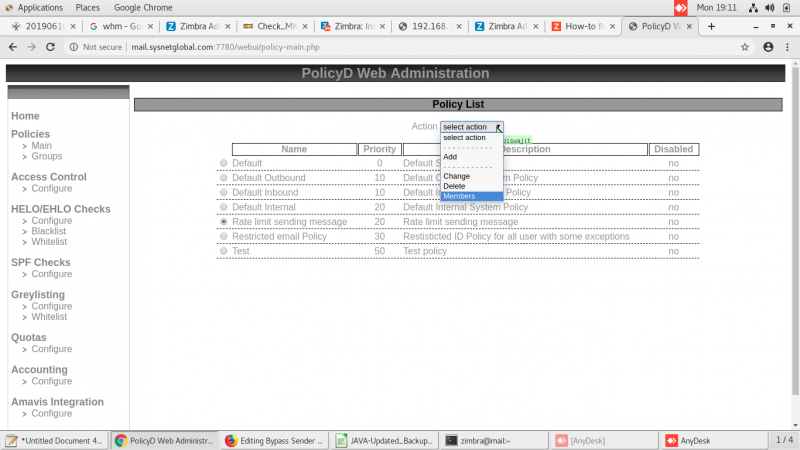Click the browser forward arrow
Screen dimensions: 800x450
[32, 47]
